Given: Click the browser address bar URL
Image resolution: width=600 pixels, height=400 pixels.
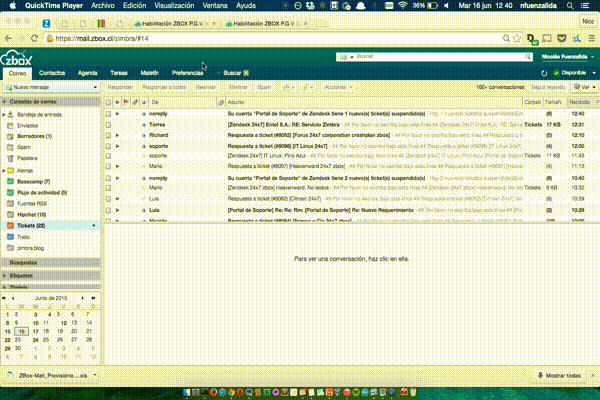Looking at the screenshot, I should [102, 39].
